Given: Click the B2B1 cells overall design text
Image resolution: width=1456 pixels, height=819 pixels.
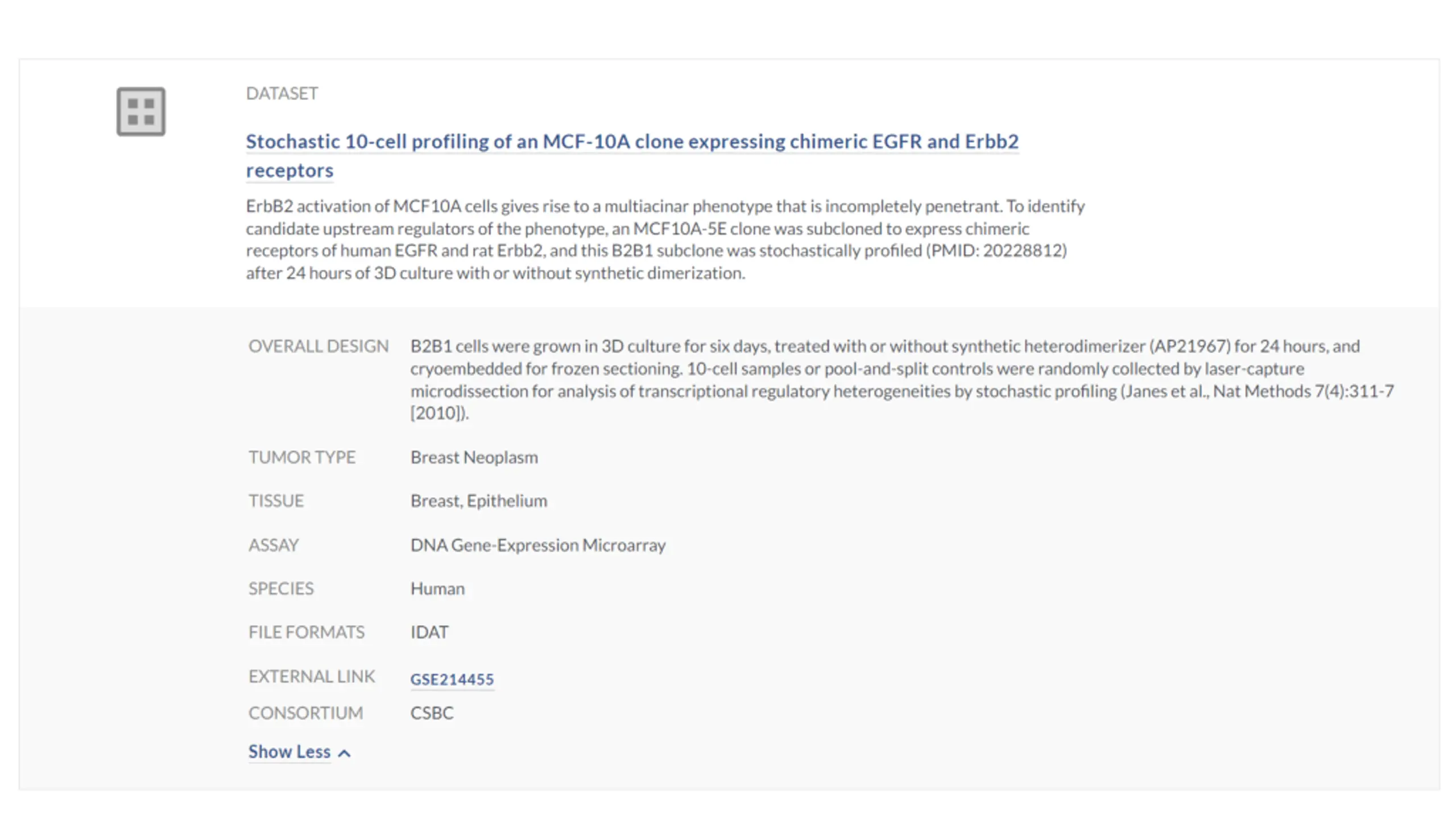Looking at the screenshot, I should pyautogui.click(x=902, y=379).
